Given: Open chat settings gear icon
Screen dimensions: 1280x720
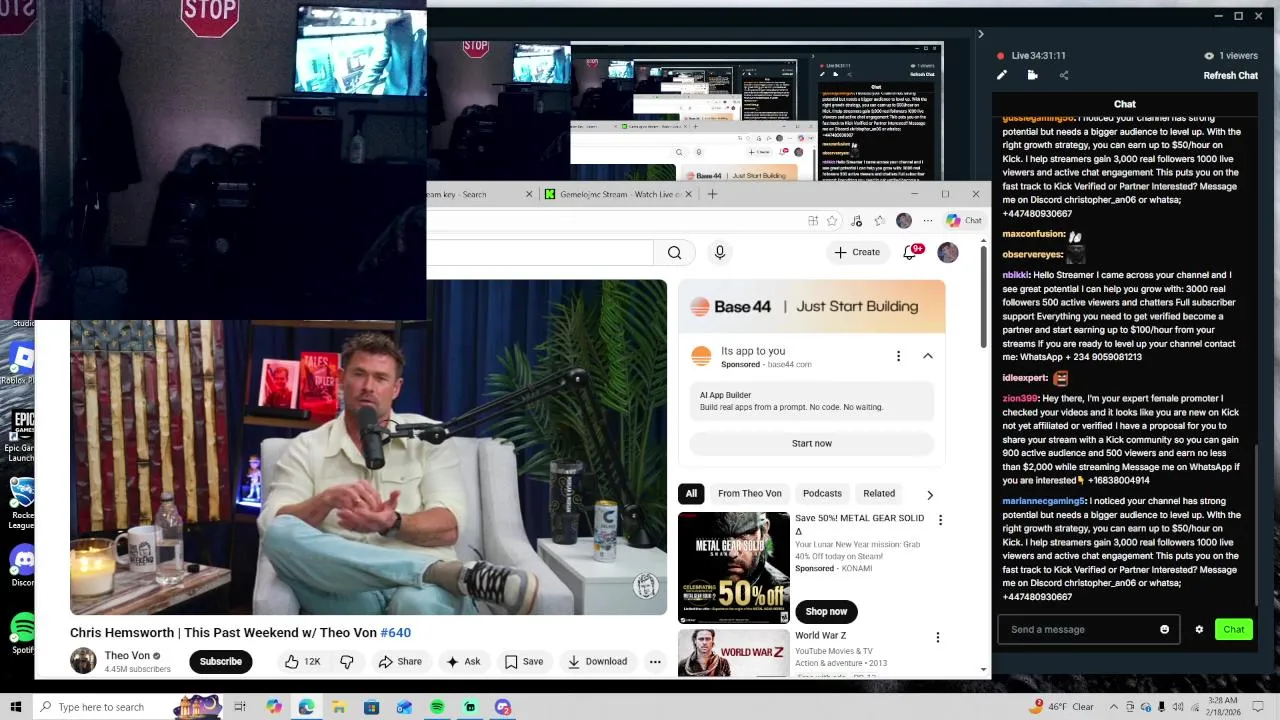Looking at the screenshot, I should 1199,629.
